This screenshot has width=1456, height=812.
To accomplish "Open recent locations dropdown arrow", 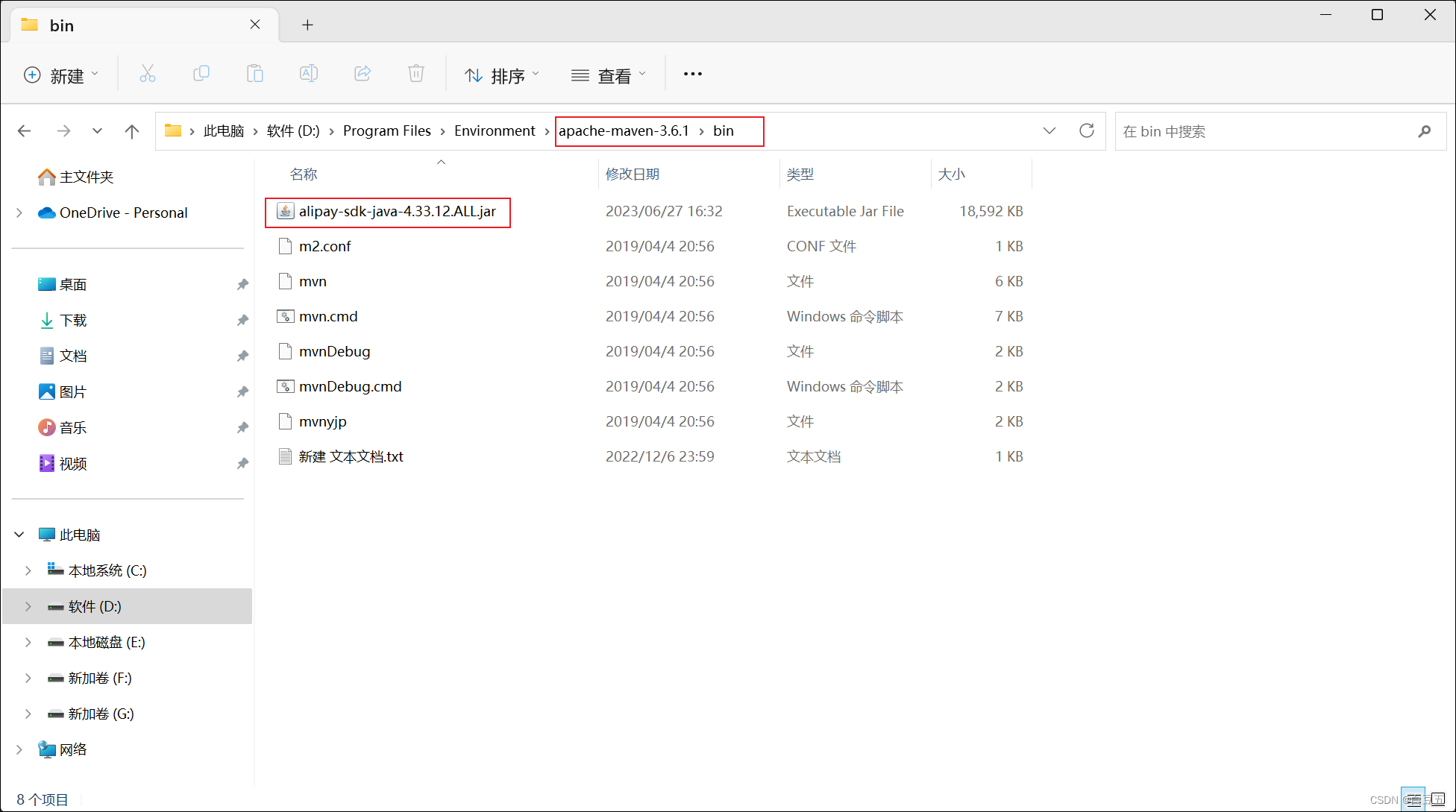I will click(97, 131).
